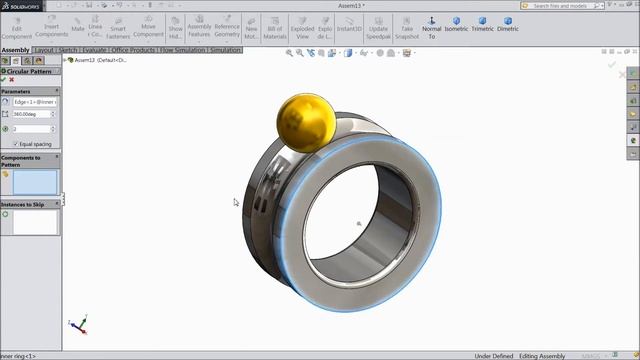Click Zoom to Area in view toolbar
This screenshot has width=640, height=360.
[300, 53]
